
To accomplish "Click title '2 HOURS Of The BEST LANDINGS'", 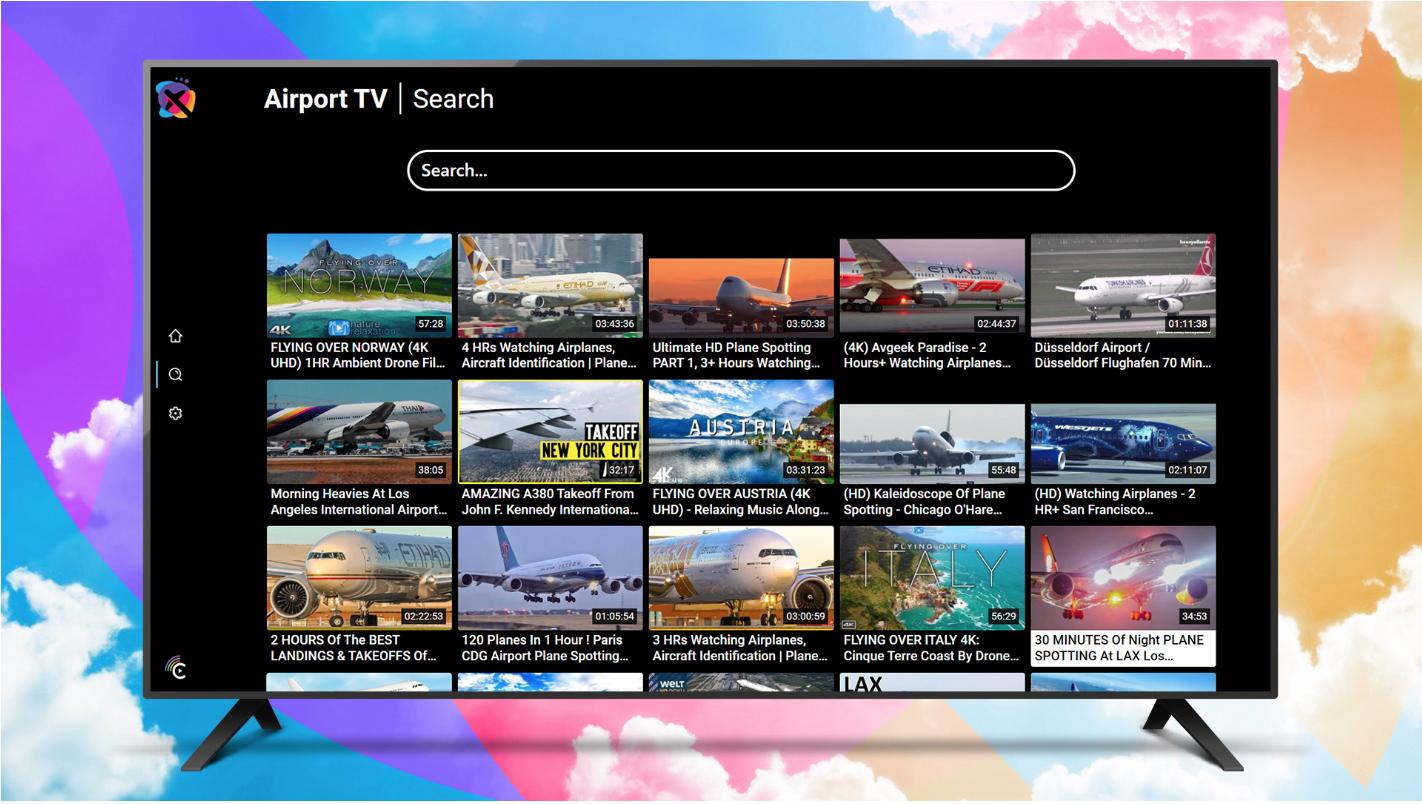I will [353, 648].
